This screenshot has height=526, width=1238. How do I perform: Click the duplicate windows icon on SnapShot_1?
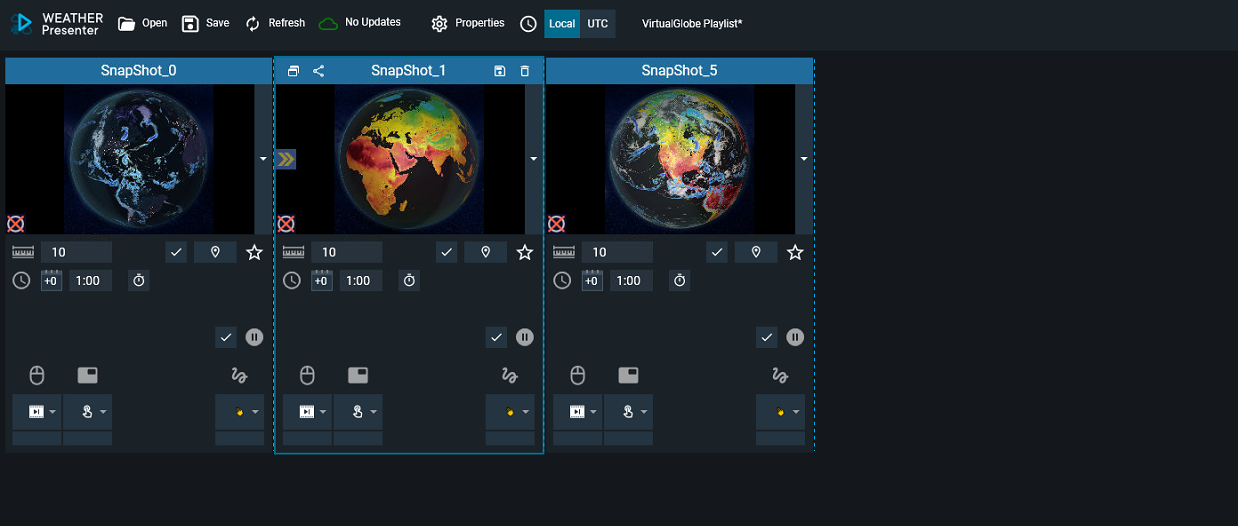293,71
